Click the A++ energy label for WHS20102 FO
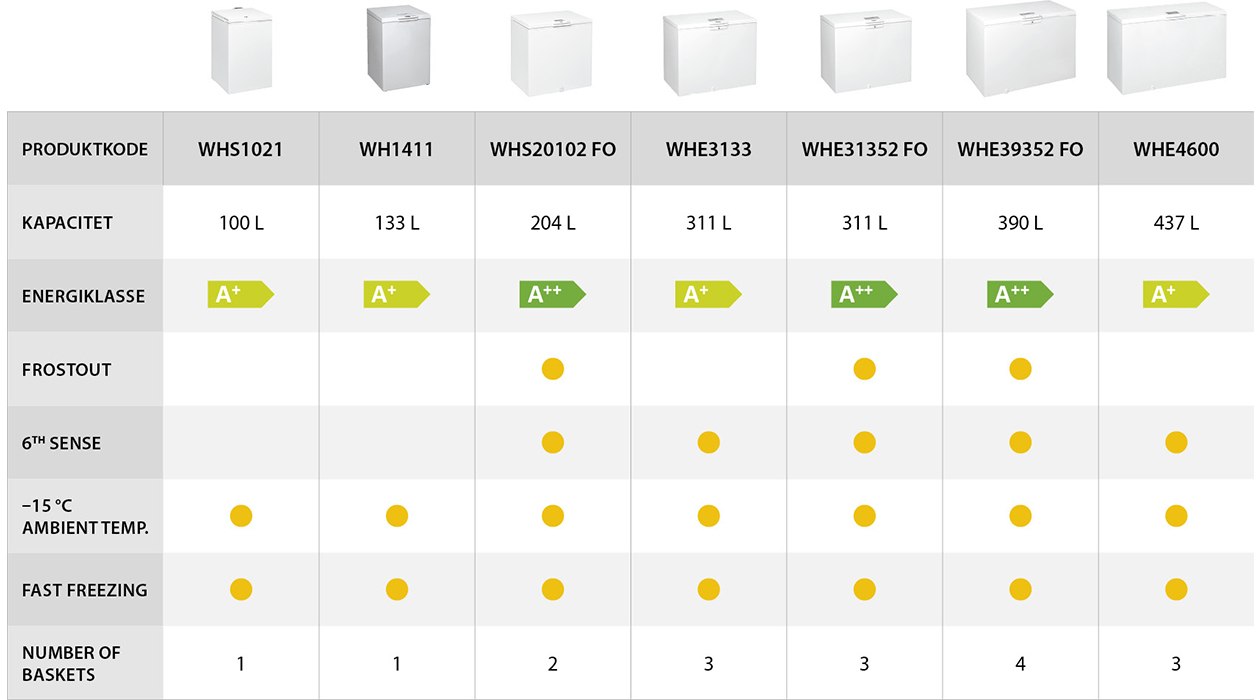 point(553,295)
